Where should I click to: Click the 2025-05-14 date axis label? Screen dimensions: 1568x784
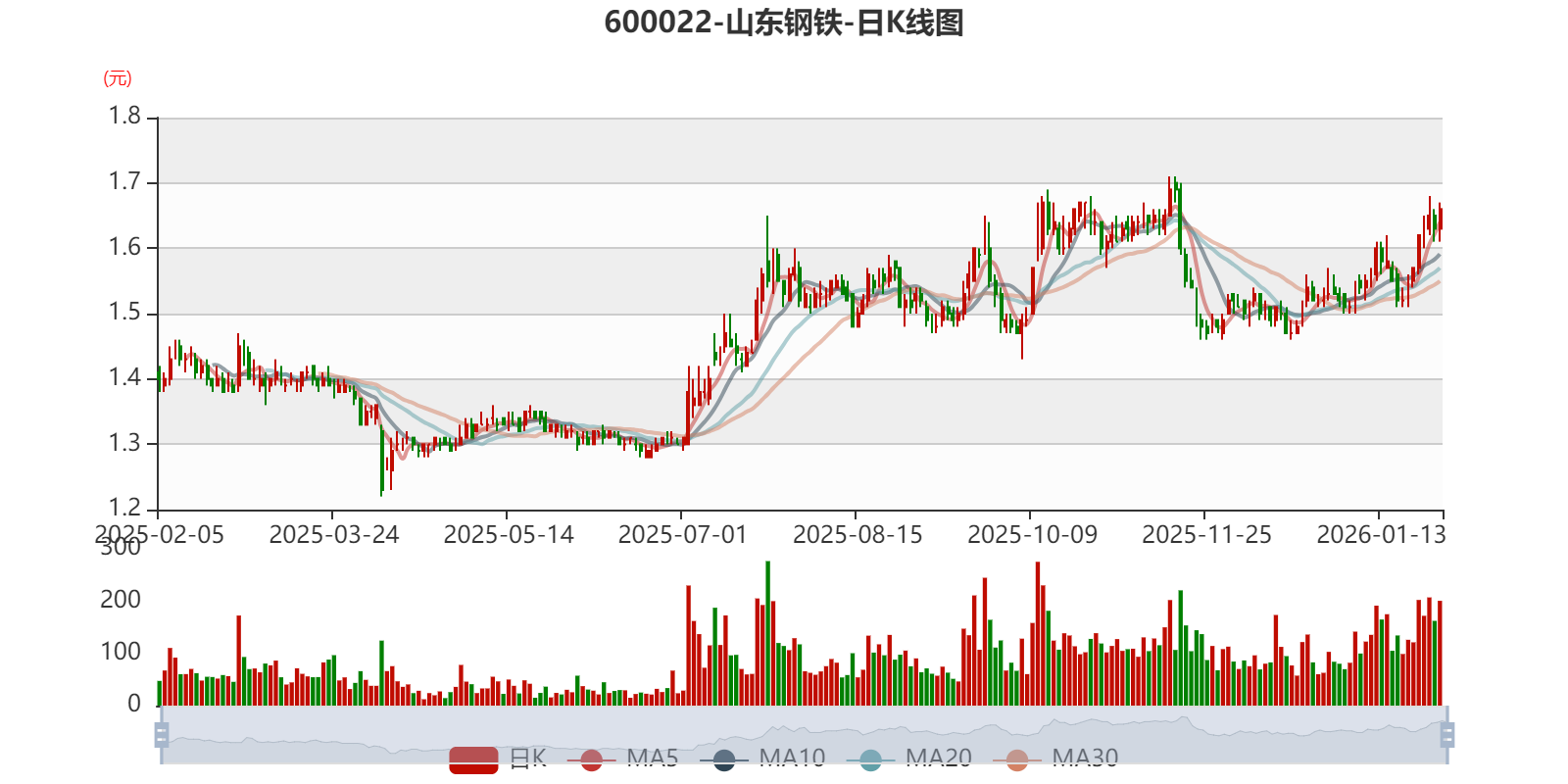[509, 534]
